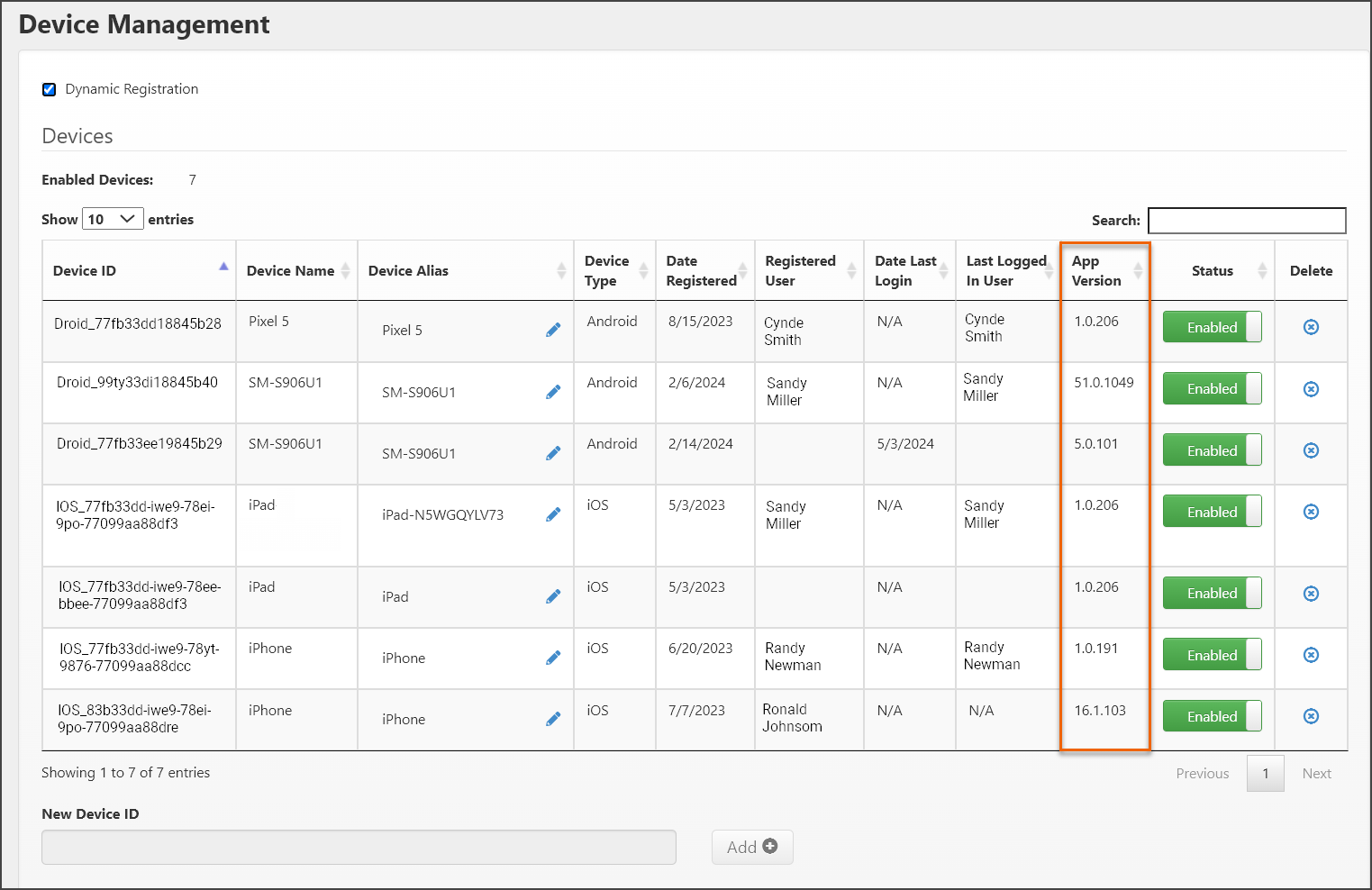Switch off Enabled toggle for iPad-N5WGQYLV73
Screen dimensions: 1372x890
coord(1212,512)
